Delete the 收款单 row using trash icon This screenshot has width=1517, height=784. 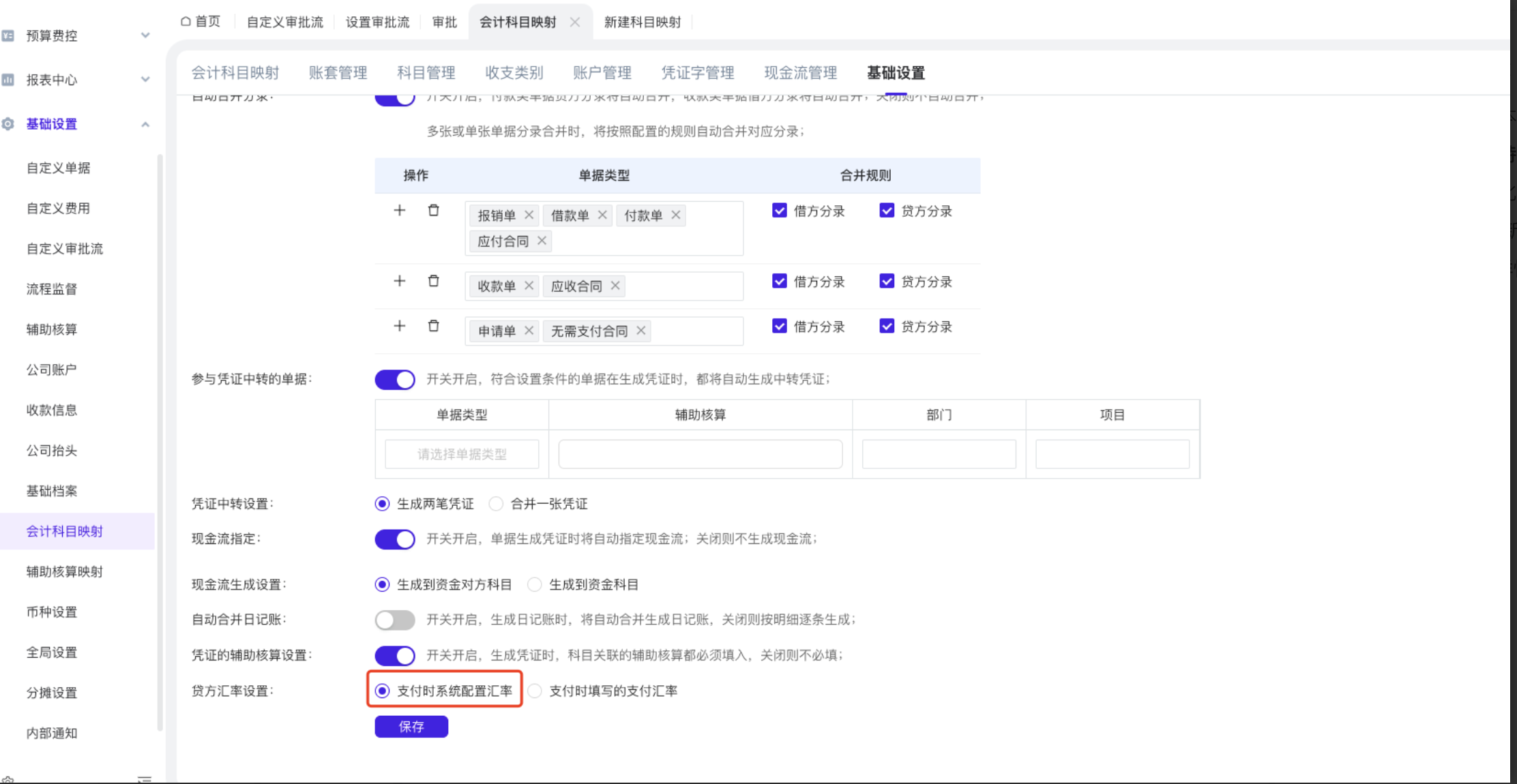pos(433,281)
